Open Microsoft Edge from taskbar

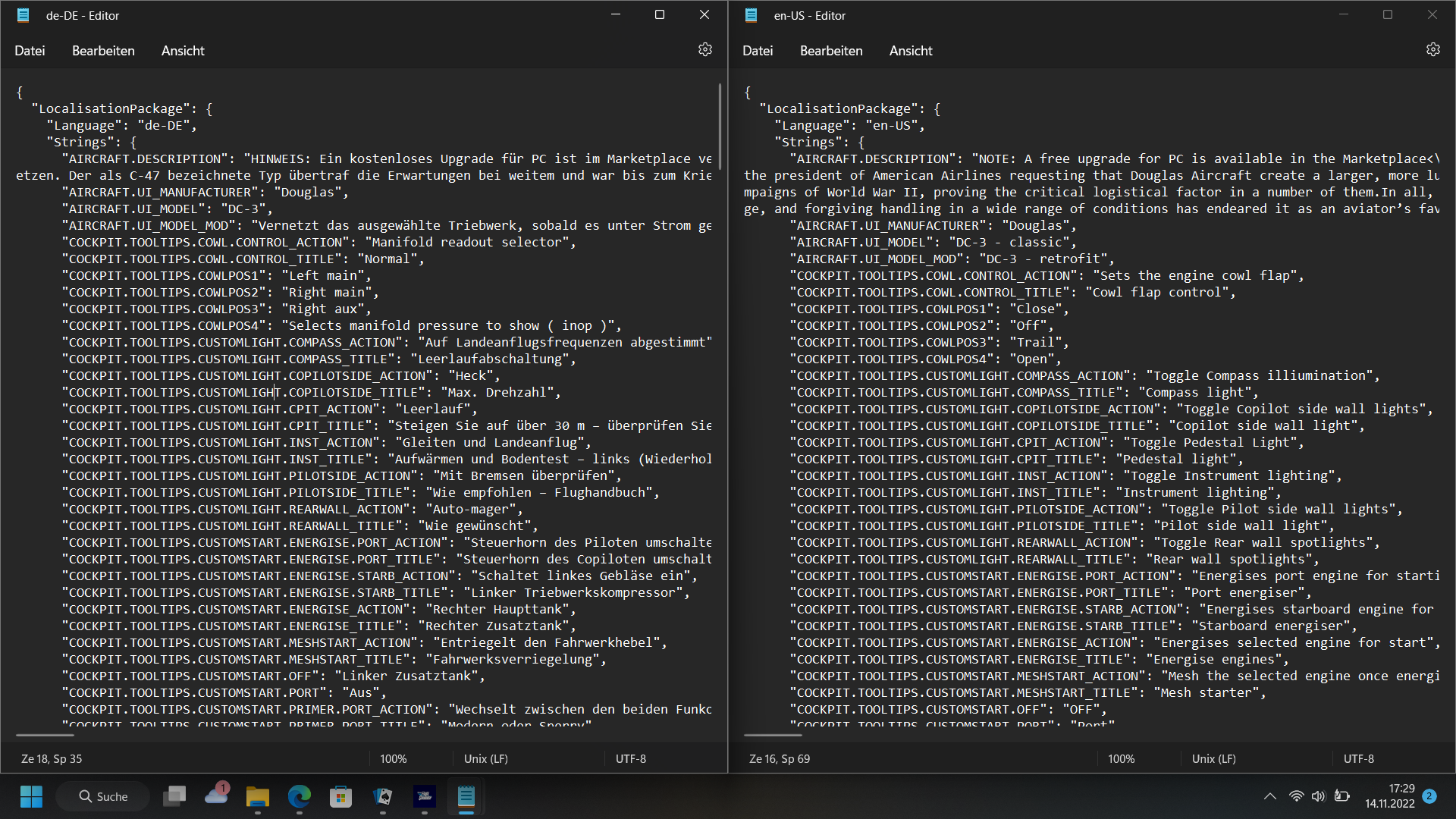click(x=299, y=796)
